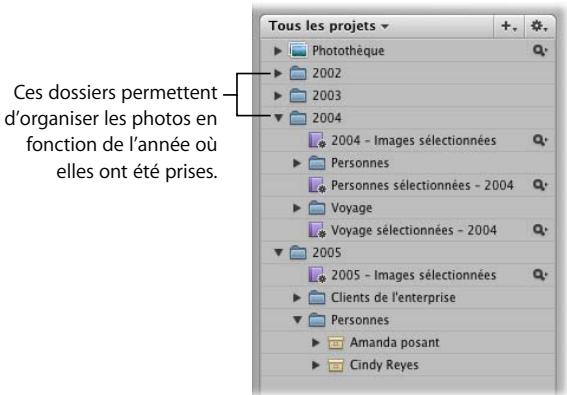
Task: Click the 2005 folder icon
Action: (x=298, y=252)
